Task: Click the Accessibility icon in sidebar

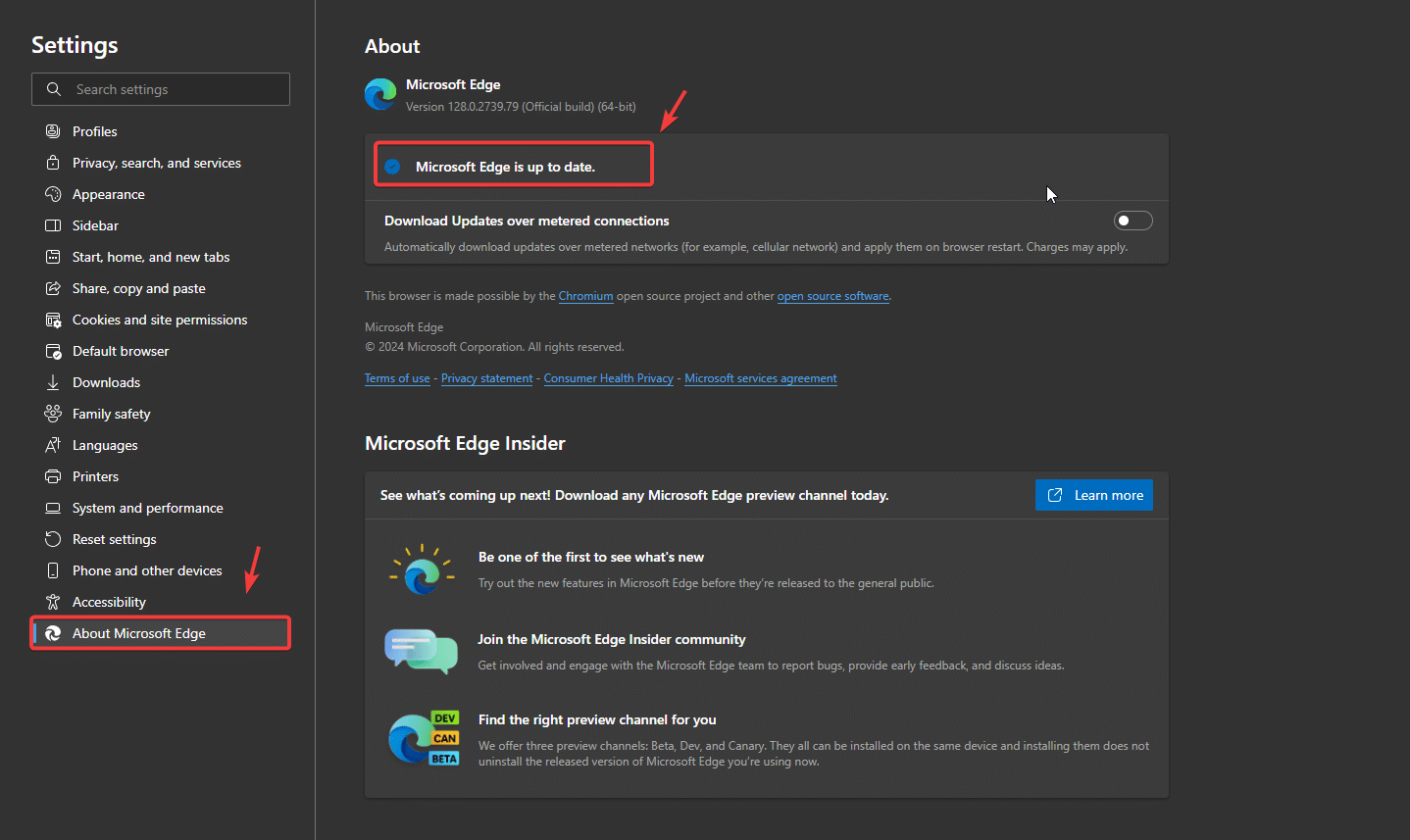Action: coord(53,602)
